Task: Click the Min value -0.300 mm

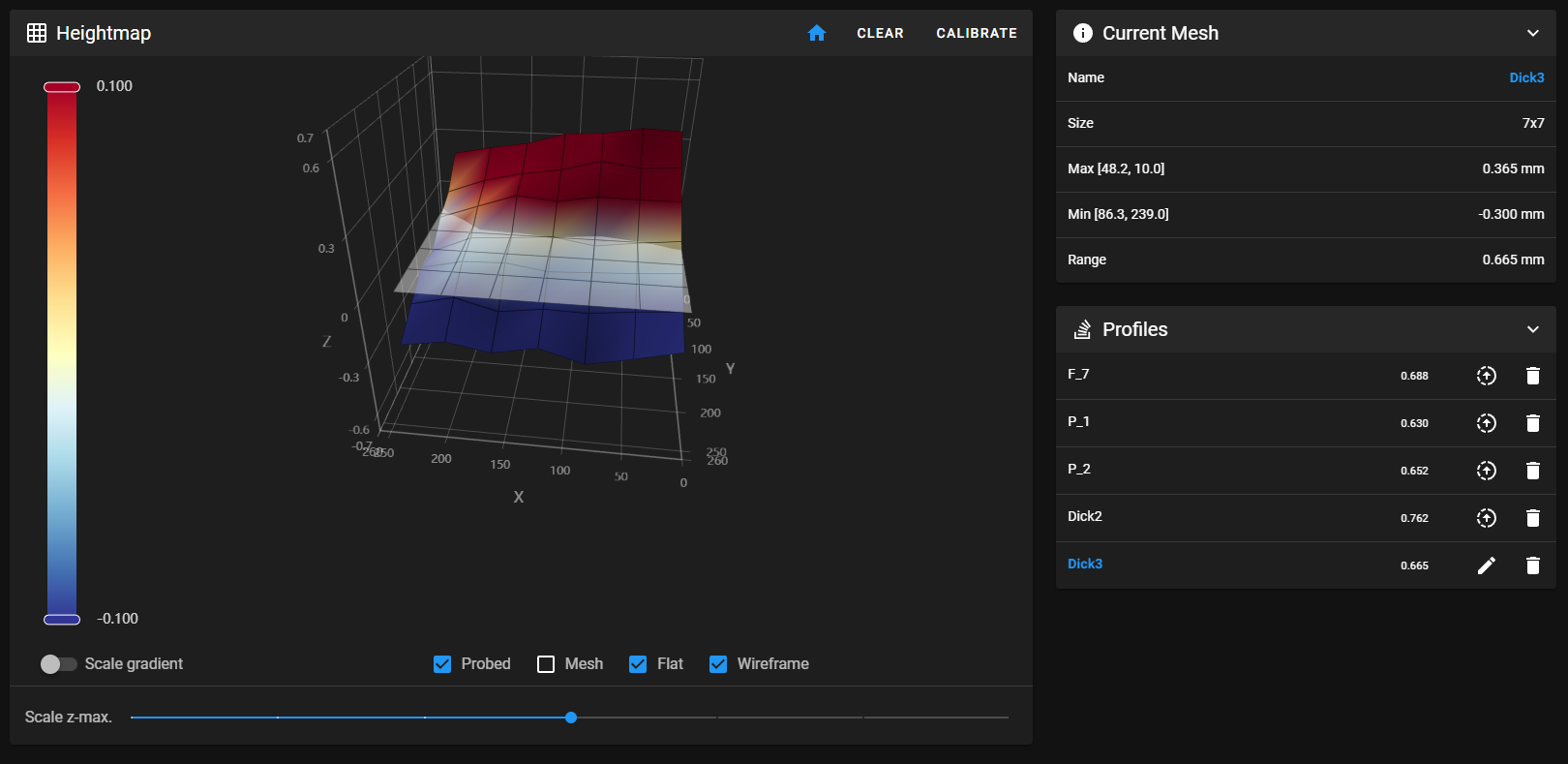Action: 1512,214
